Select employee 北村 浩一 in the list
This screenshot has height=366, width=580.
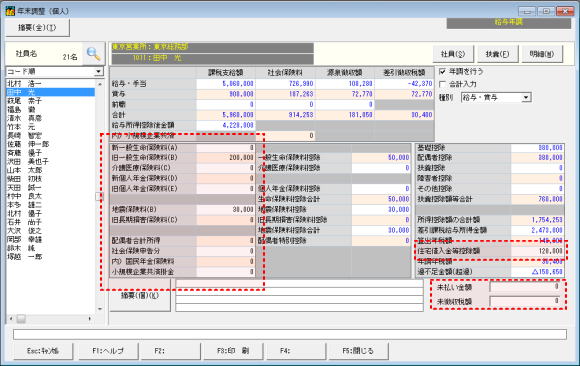coord(50,84)
